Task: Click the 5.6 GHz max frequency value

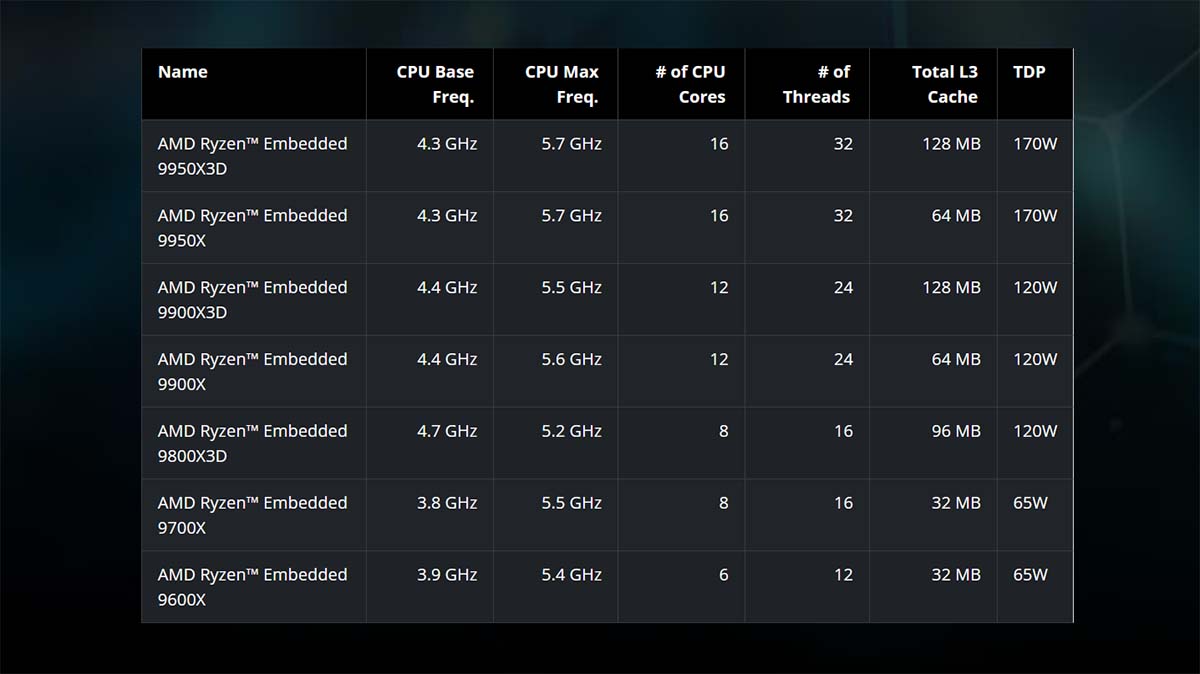Action: pyautogui.click(x=572, y=359)
